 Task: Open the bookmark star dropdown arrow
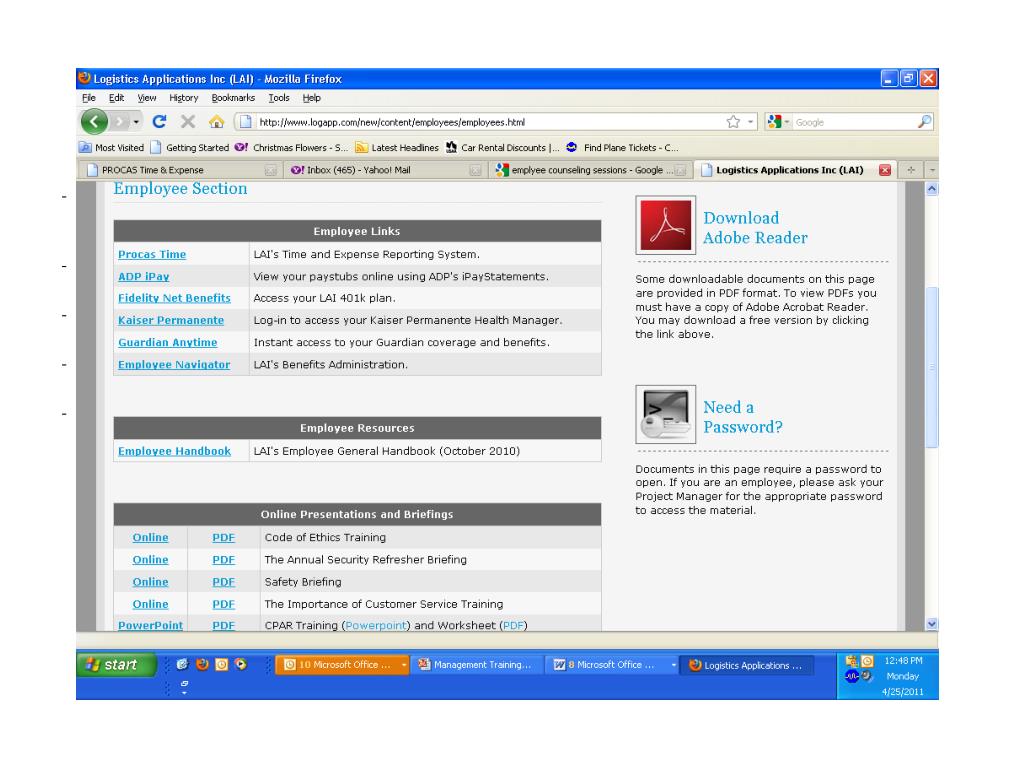tap(750, 122)
